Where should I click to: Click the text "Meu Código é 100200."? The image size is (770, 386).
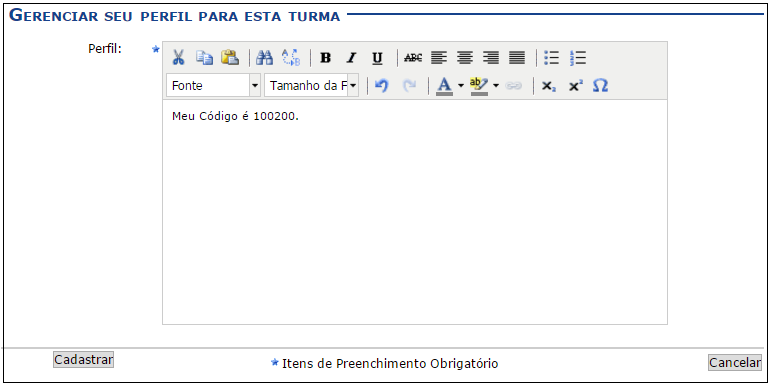[235, 117]
